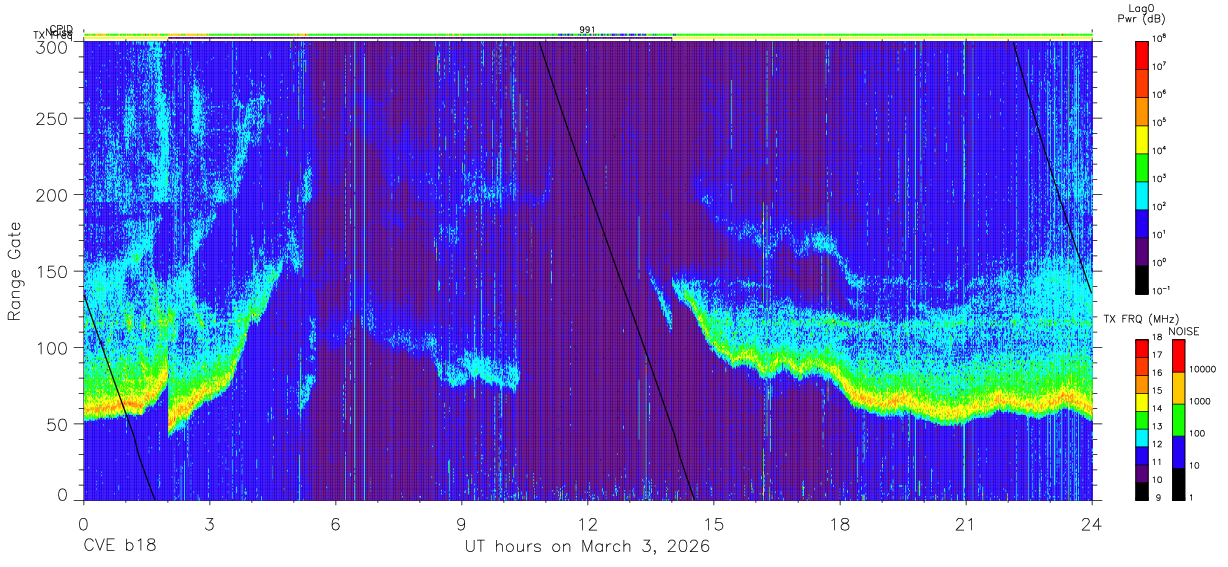Click the 'NOISE' legend title
Viewport: 1228px width, 567px height.
1185,331
